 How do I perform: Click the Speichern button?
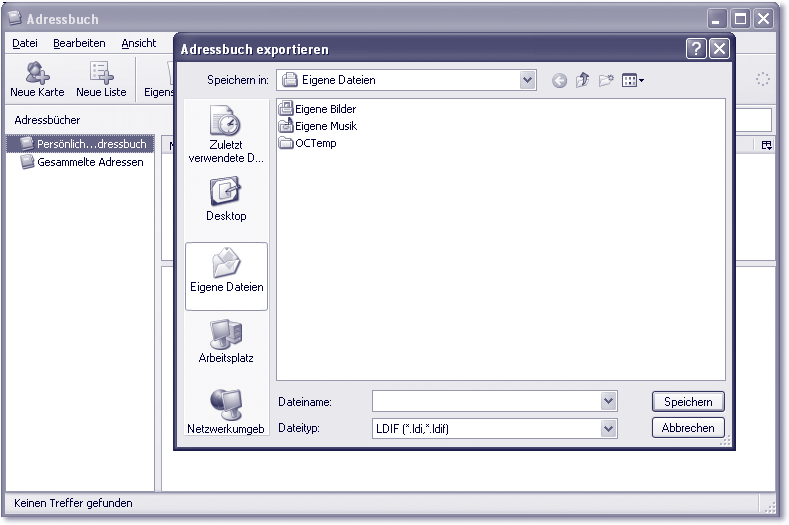pos(688,401)
